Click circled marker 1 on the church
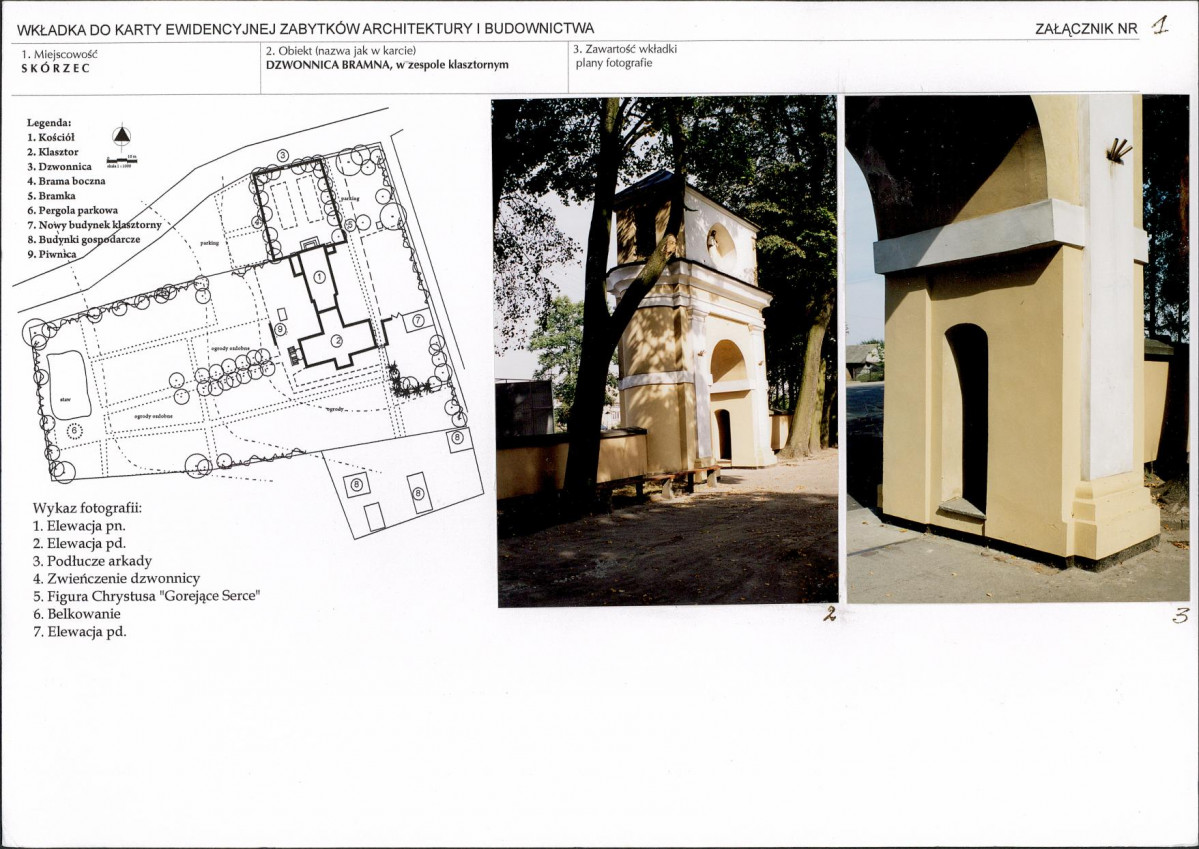 coord(319,276)
